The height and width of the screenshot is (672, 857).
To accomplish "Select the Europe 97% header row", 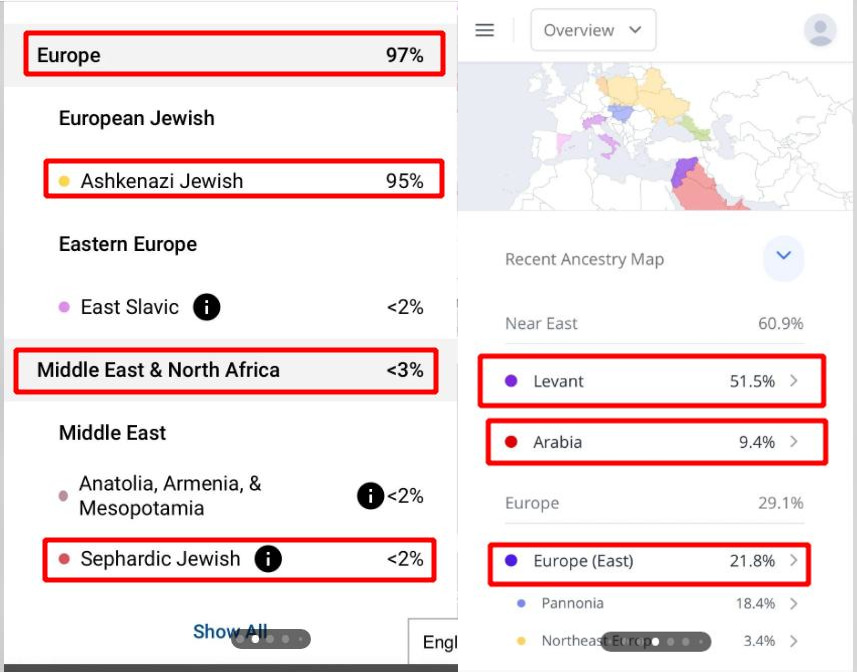I will click(230, 55).
